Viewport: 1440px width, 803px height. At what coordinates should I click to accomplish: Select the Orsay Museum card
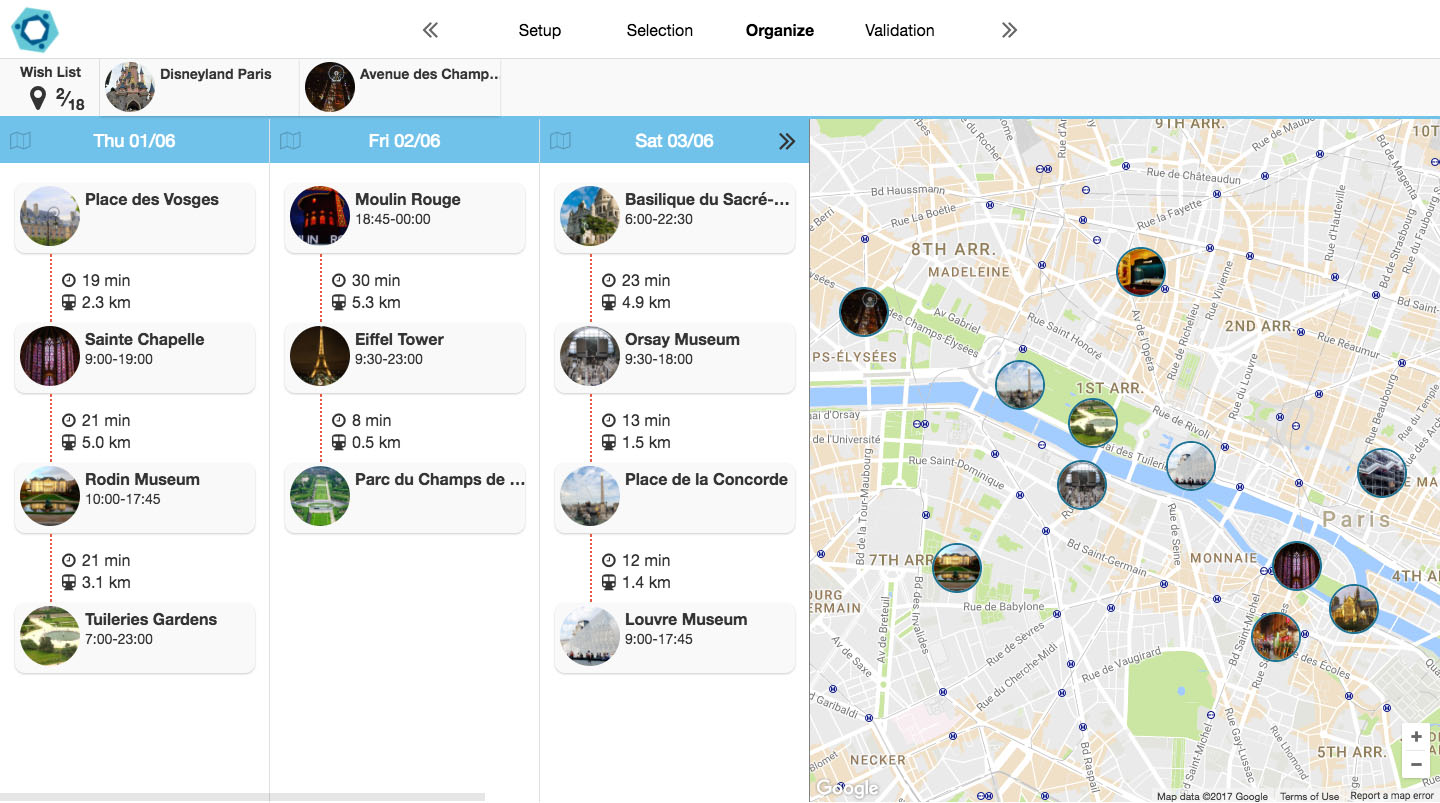[x=675, y=357]
